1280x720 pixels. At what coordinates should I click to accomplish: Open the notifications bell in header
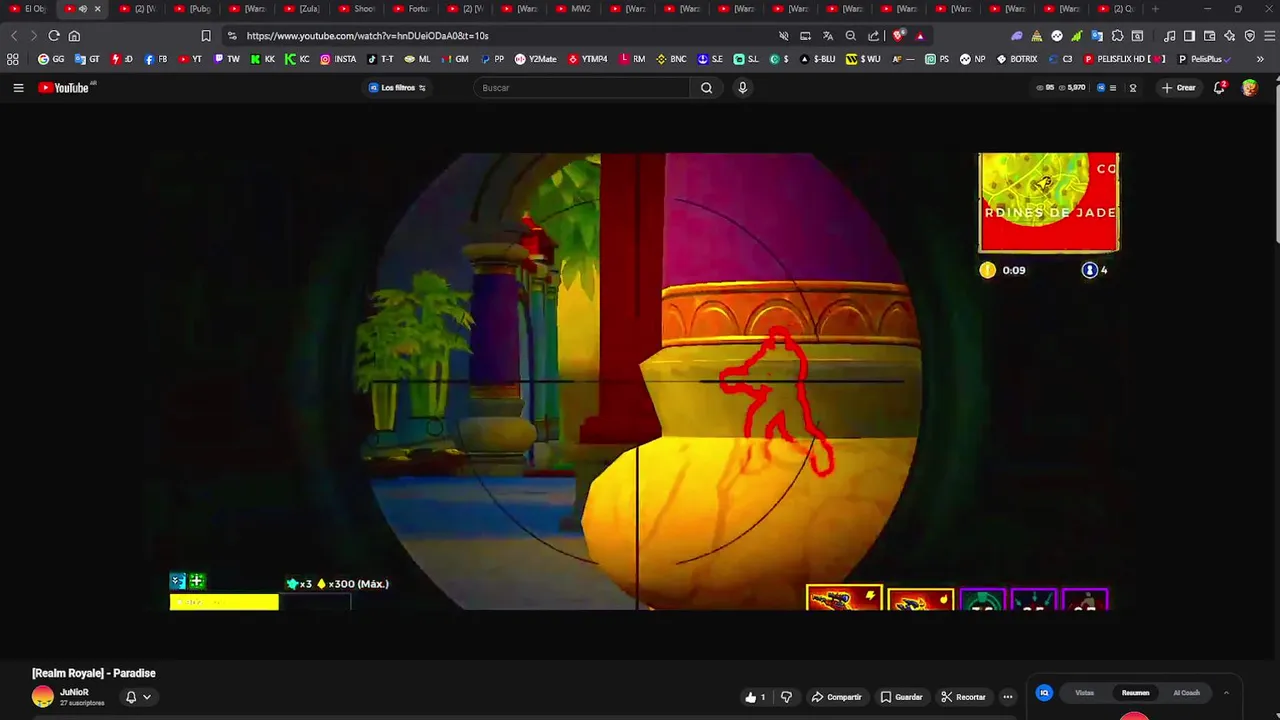(x=1219, y=88)
